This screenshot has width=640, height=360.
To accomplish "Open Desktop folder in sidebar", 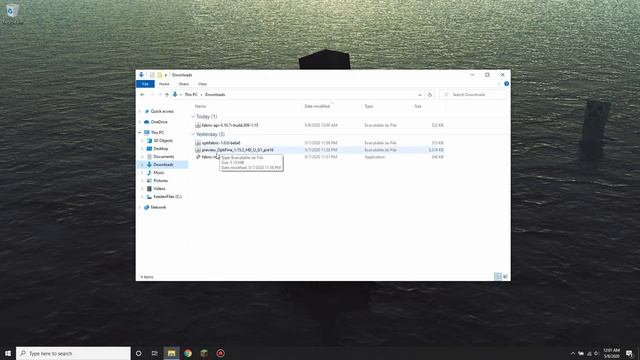I will click(160, 149).
